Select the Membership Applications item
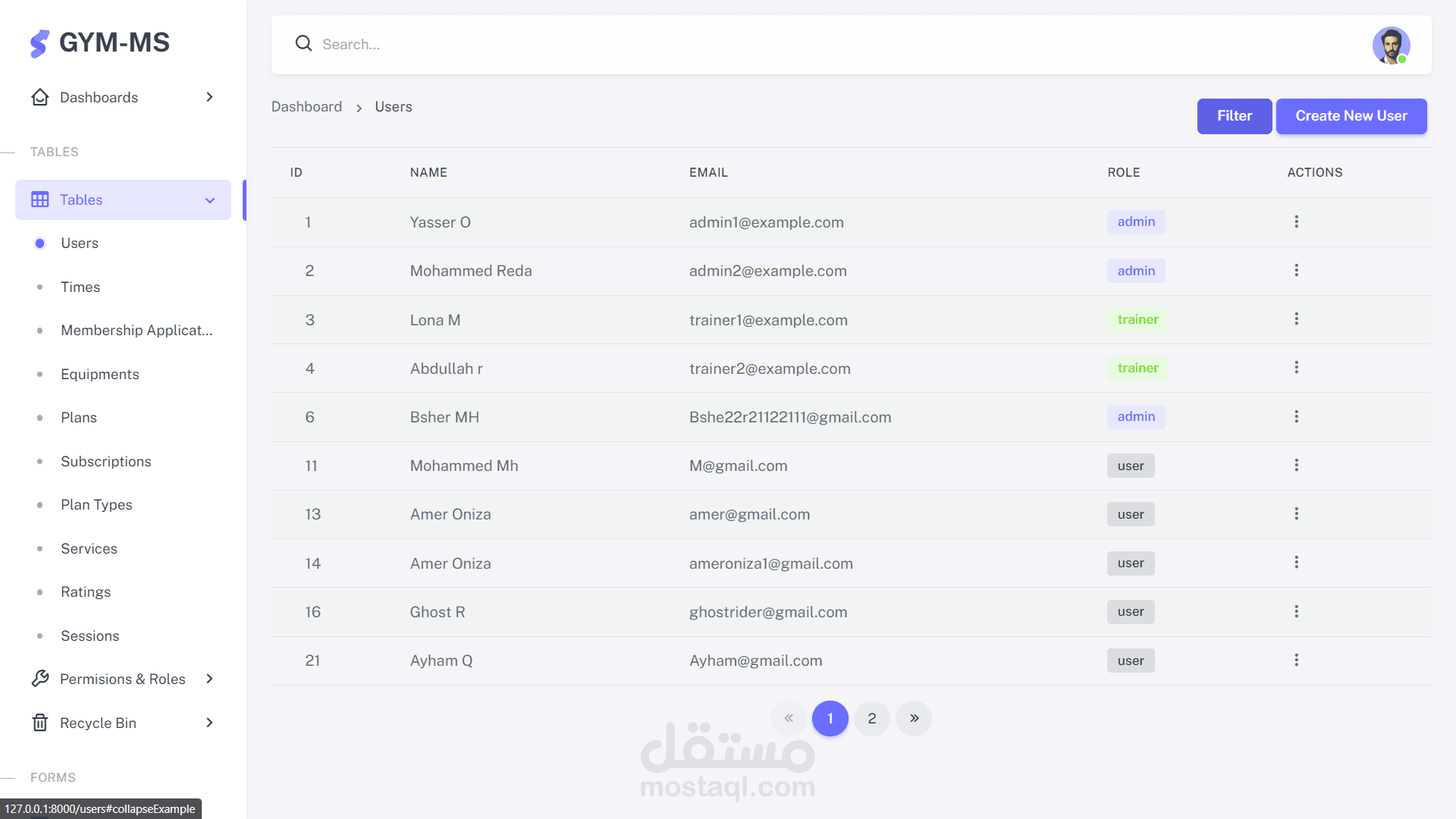This screenshot has width=1456, height=819. 136,331
